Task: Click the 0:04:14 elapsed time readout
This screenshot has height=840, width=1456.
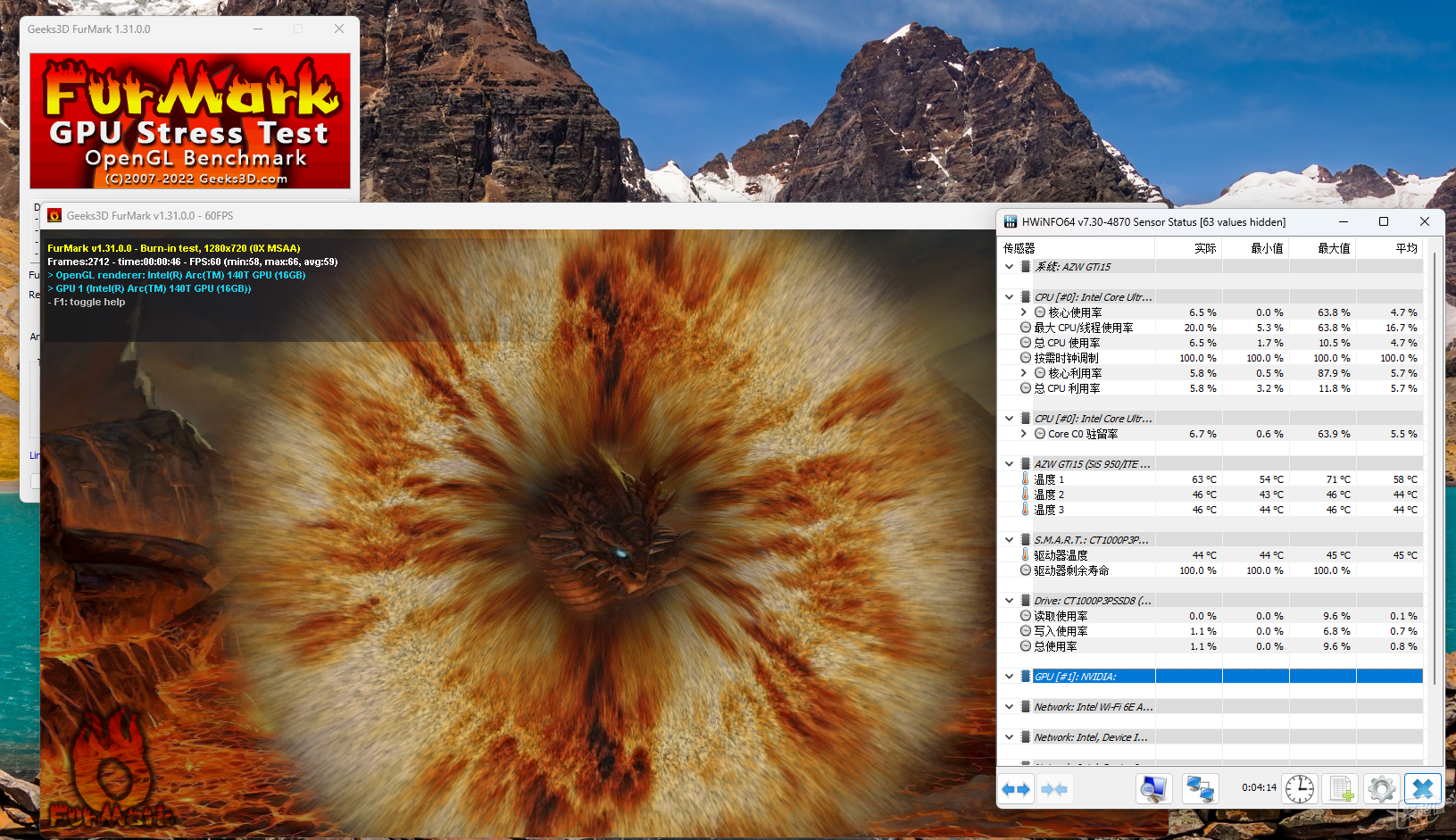Action: 1259,787
